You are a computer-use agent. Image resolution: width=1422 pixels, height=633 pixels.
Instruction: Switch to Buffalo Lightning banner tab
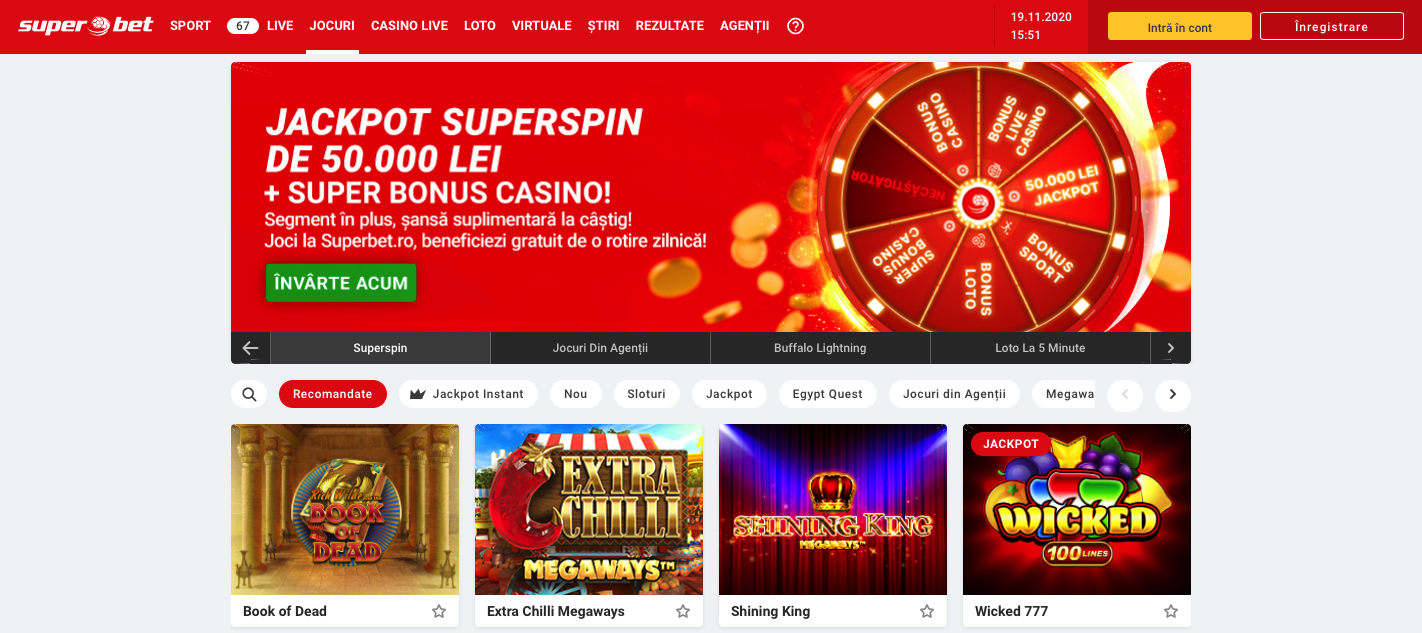[820, 348]
